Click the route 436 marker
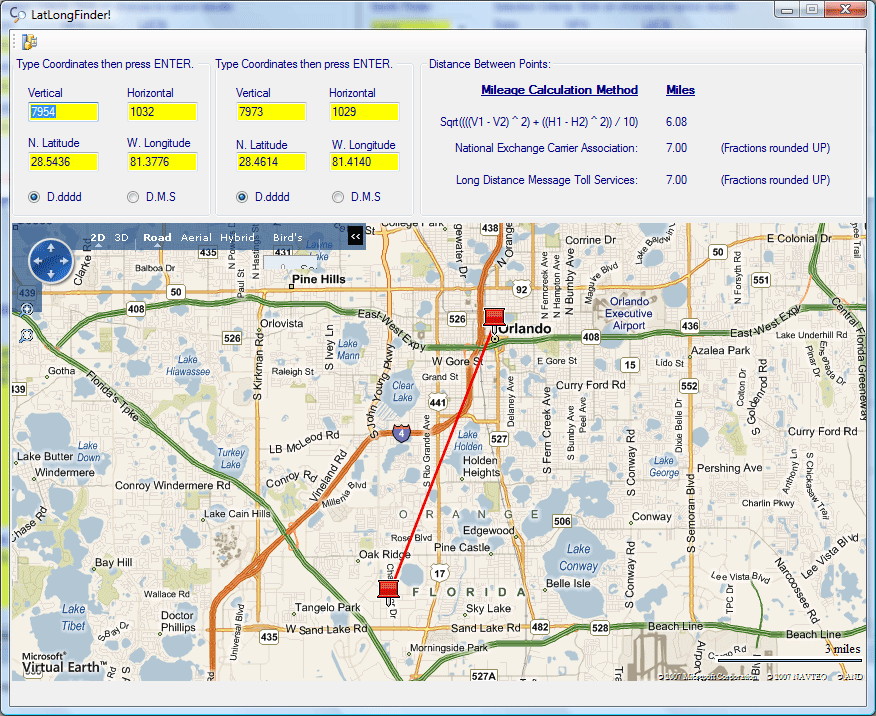This screenshot has width=876, height=716. click(x=690, y=326)
